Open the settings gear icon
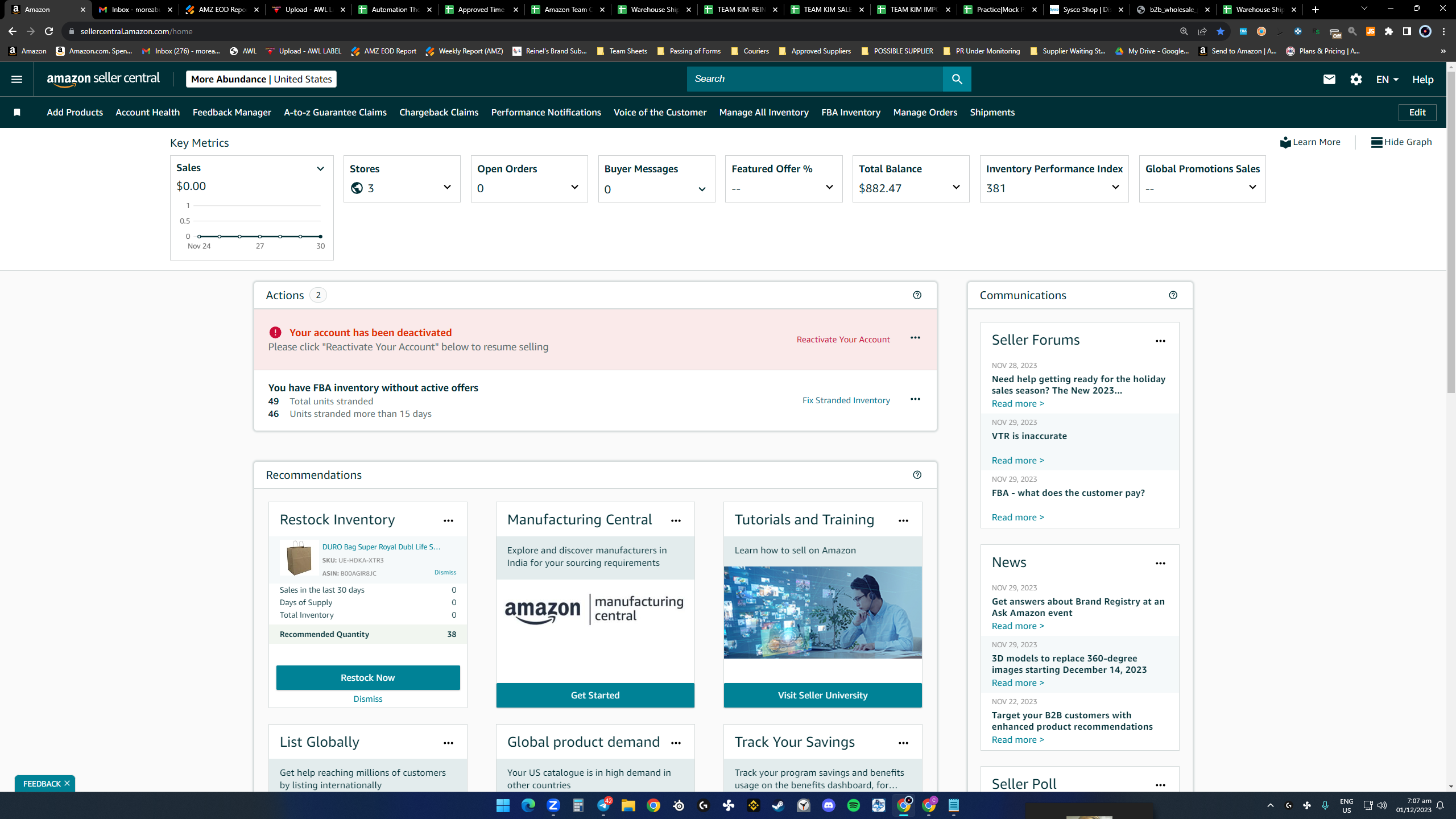The height and width of the screenshot is (819, 1456). coord(1356,80)
